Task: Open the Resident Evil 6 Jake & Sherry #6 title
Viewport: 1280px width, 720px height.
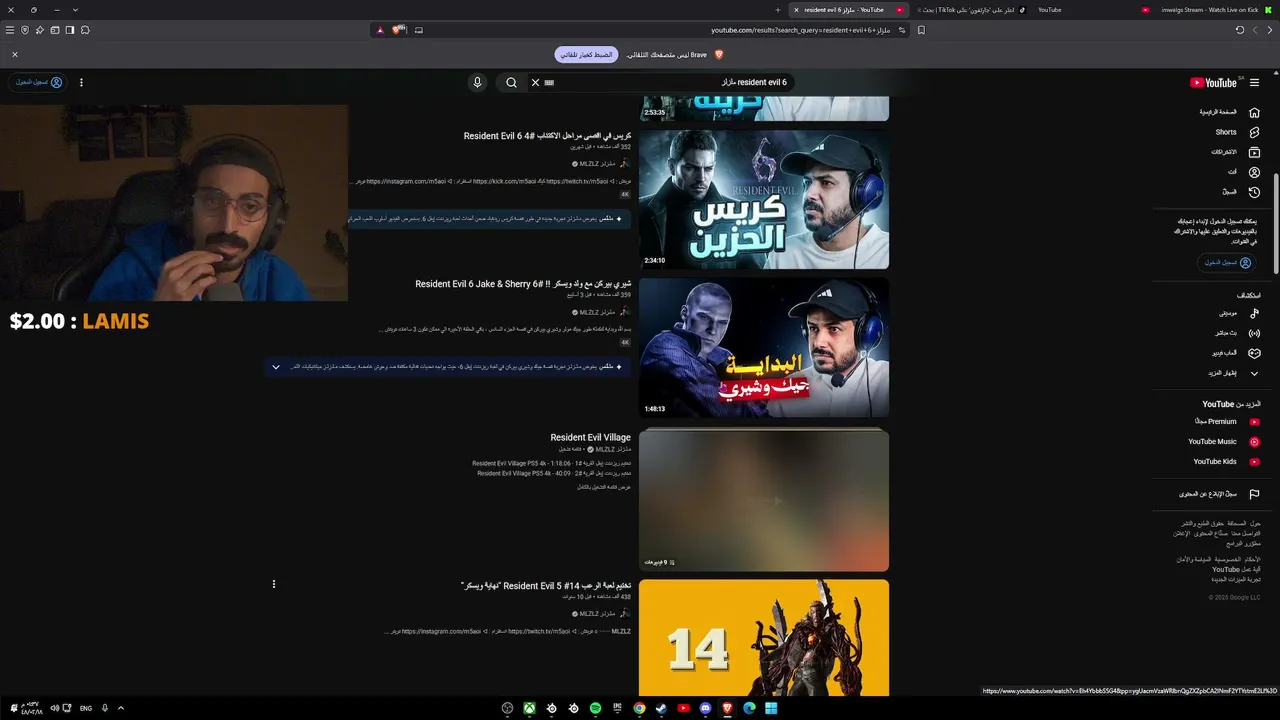Action: coord(523,284)
